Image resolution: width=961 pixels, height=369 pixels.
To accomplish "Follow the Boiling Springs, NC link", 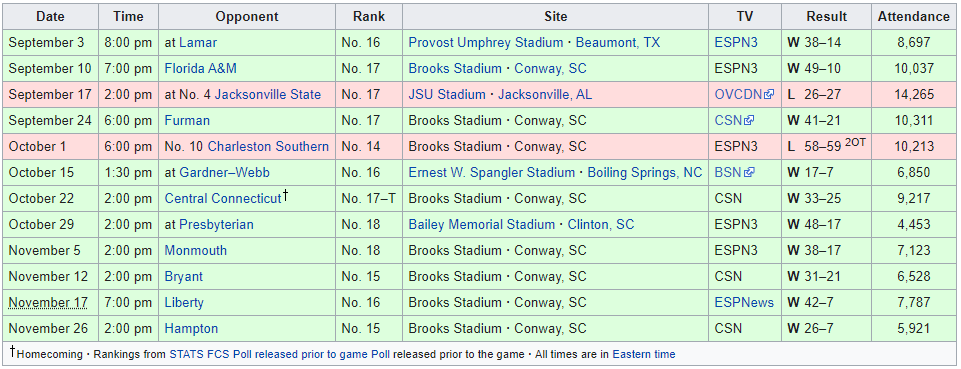I will (645, 173).
